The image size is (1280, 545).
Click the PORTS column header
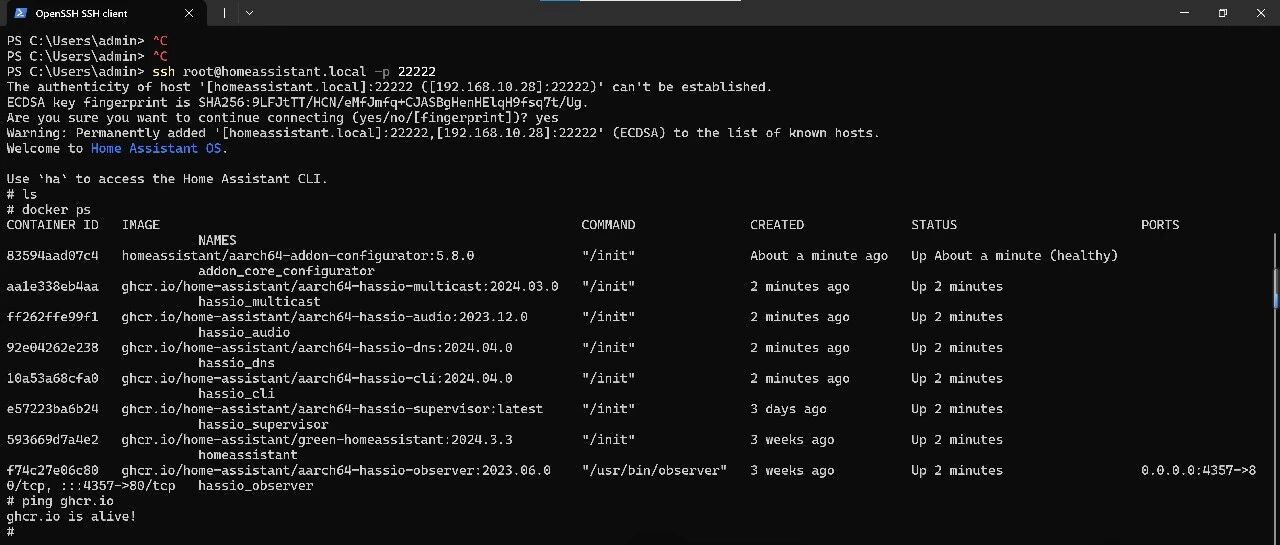1160,225
